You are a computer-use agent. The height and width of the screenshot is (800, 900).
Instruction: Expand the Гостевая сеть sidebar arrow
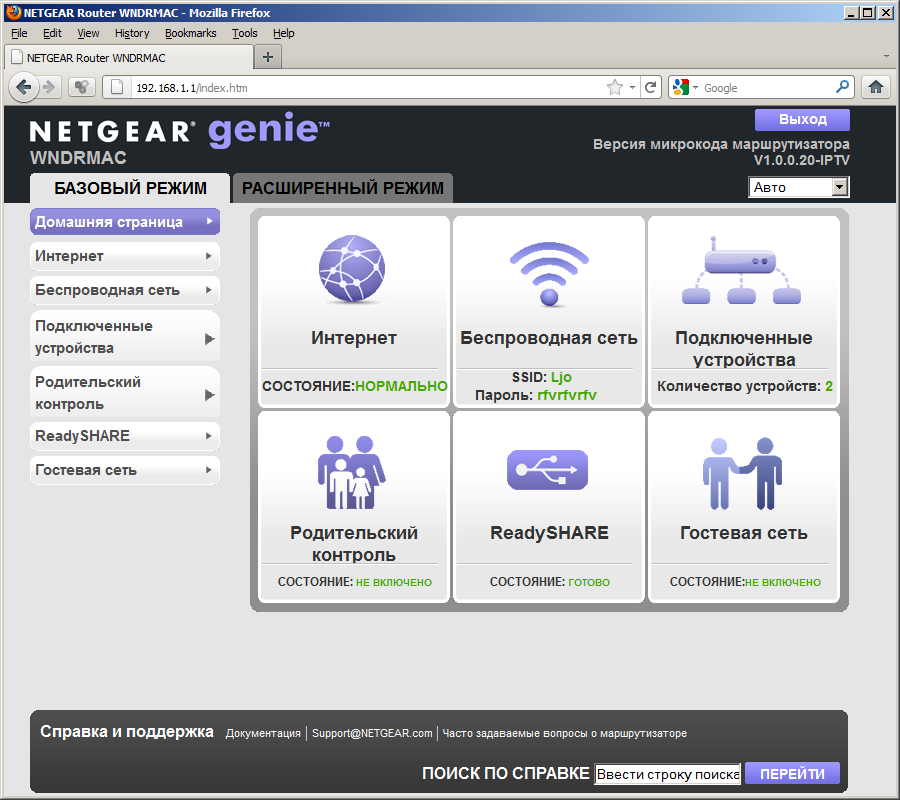click(209, 470)
